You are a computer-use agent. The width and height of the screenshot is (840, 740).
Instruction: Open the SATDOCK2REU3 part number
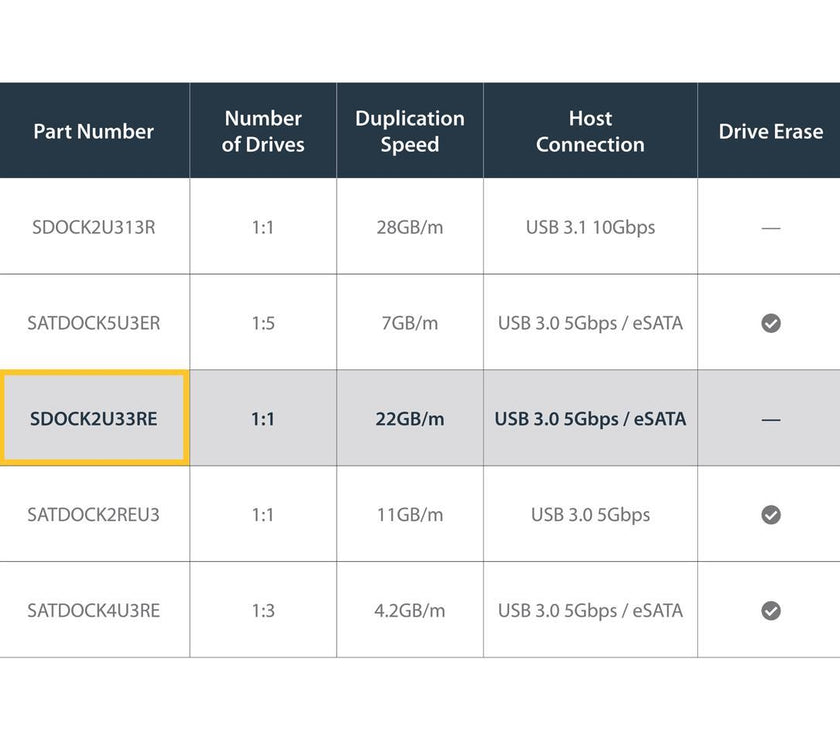(x=94, y=515)
